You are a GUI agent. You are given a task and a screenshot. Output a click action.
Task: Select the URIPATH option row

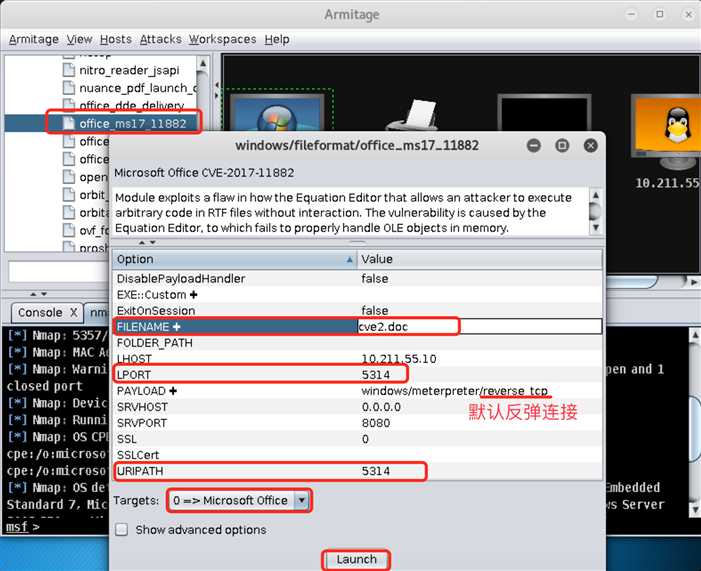357,471
